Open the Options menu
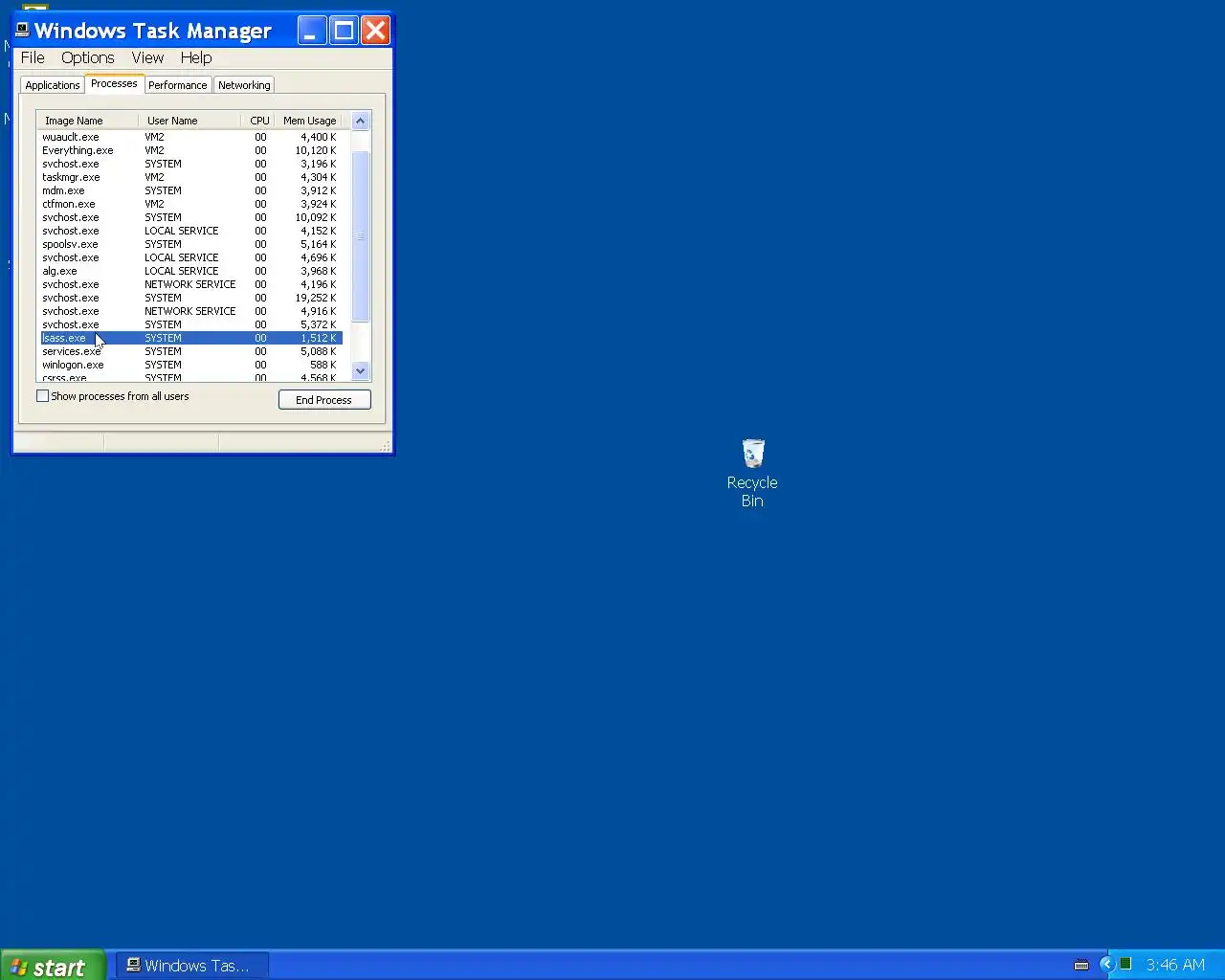This screenshot has width=1225, height=980. (x=87, y=57)
